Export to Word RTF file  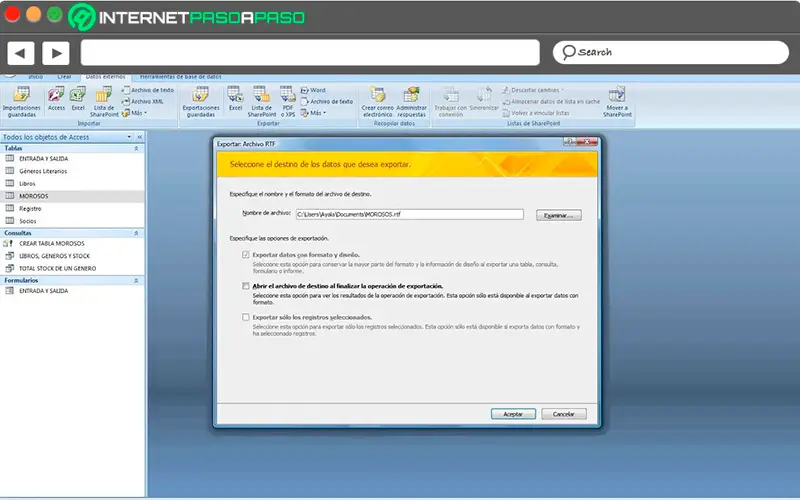(313, 90)
